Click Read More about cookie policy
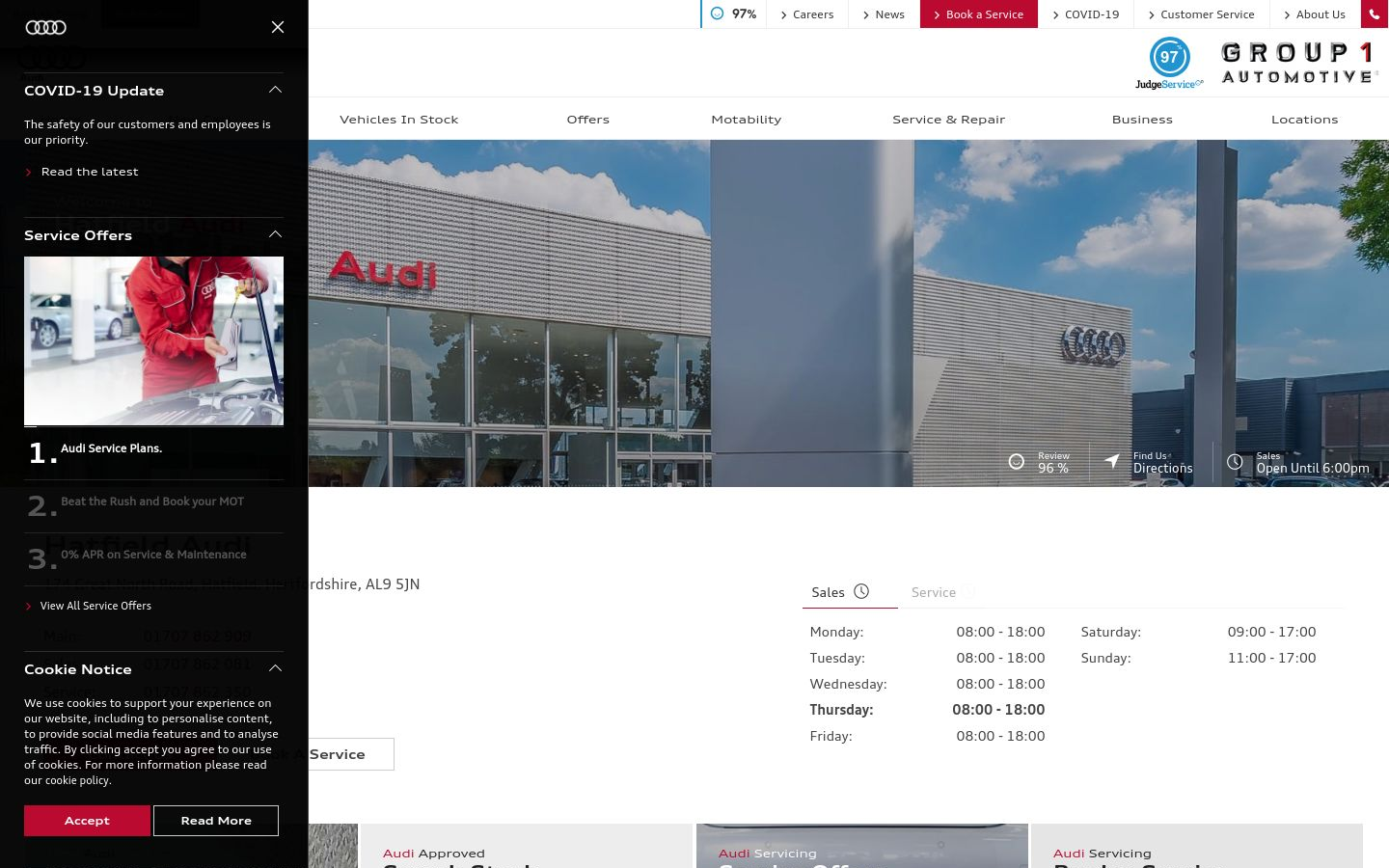1389x868 pixels. [x=216, y=821]
